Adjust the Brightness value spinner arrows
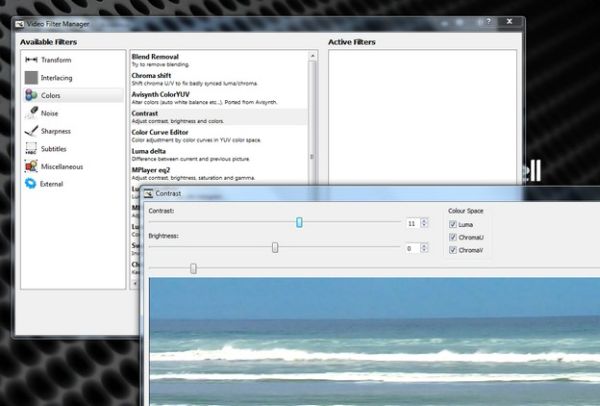 coord(424,247)
